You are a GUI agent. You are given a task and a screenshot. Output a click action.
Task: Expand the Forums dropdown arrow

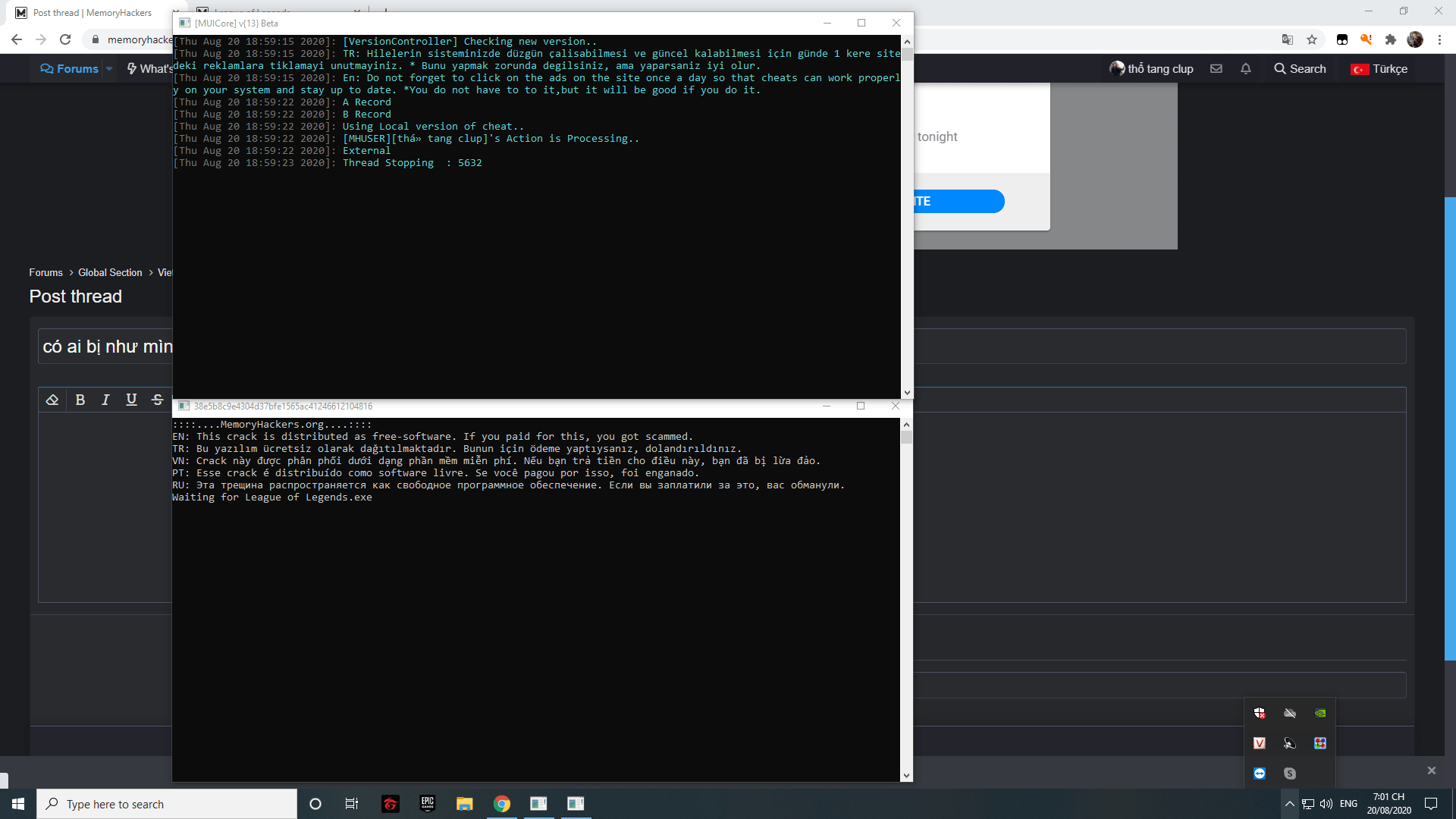click(109, 69)
